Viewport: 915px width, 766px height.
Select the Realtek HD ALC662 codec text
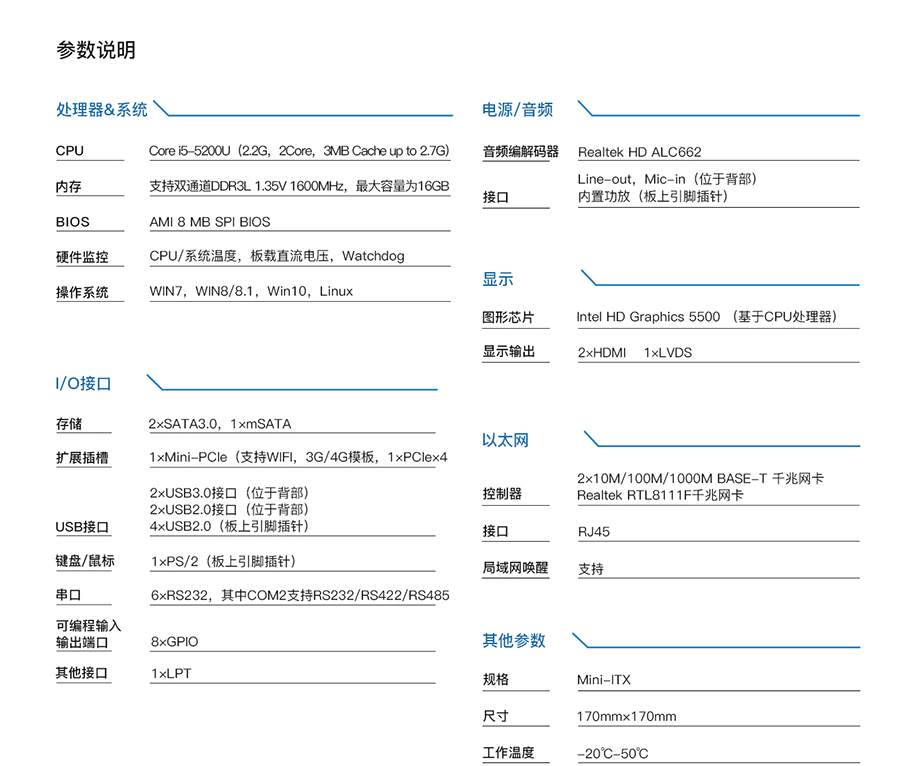639,152
